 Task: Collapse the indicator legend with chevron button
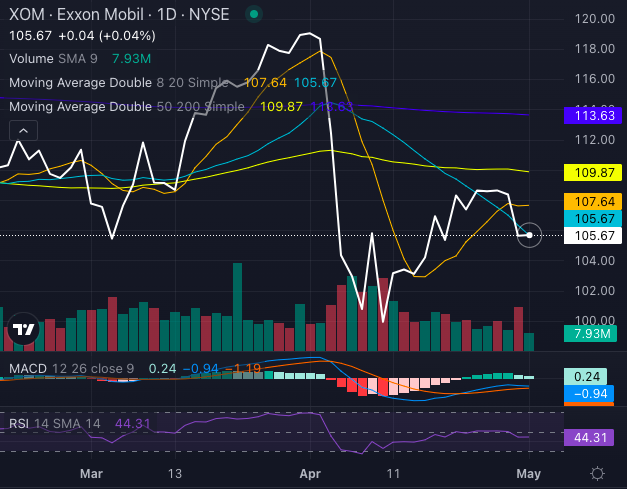[23, 130]
